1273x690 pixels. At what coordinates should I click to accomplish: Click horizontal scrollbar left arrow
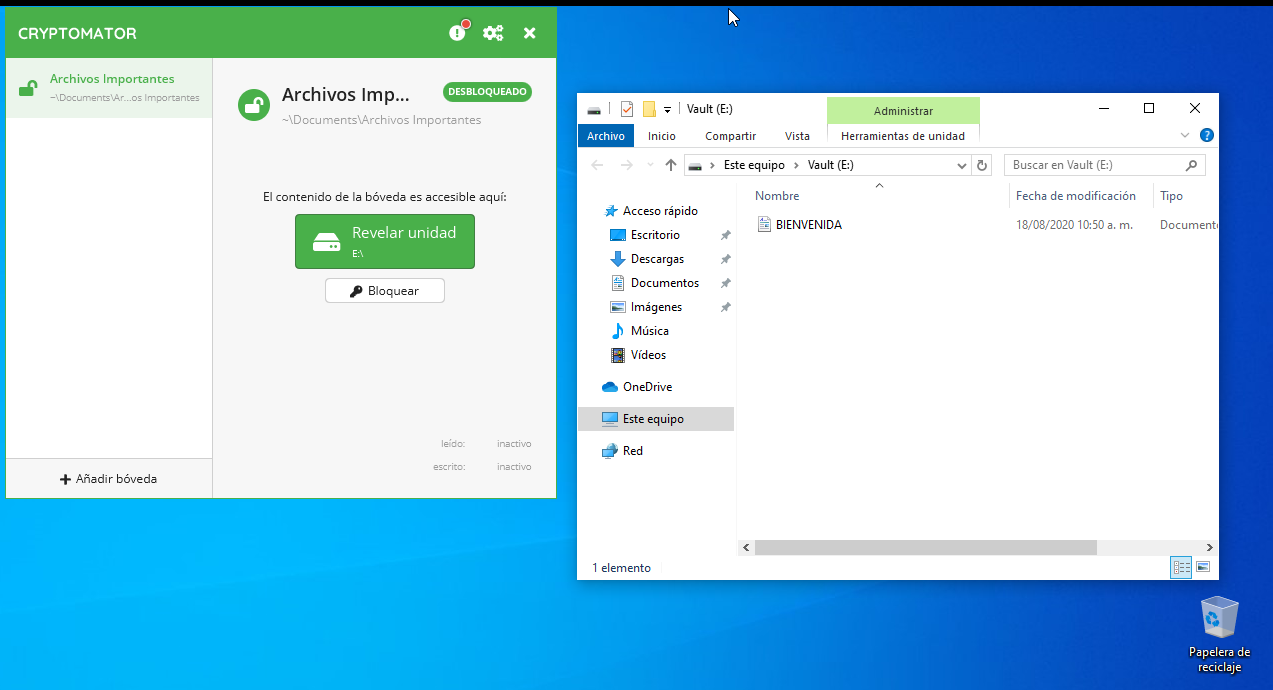(745, 548)
